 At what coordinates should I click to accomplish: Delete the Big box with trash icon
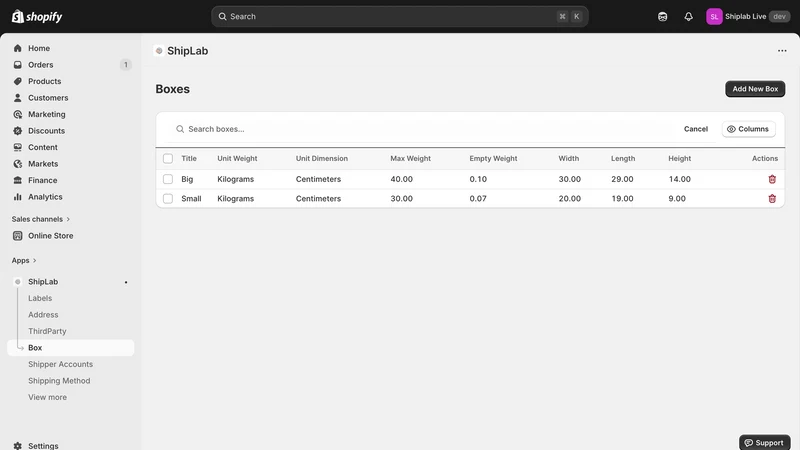[772, 179]
